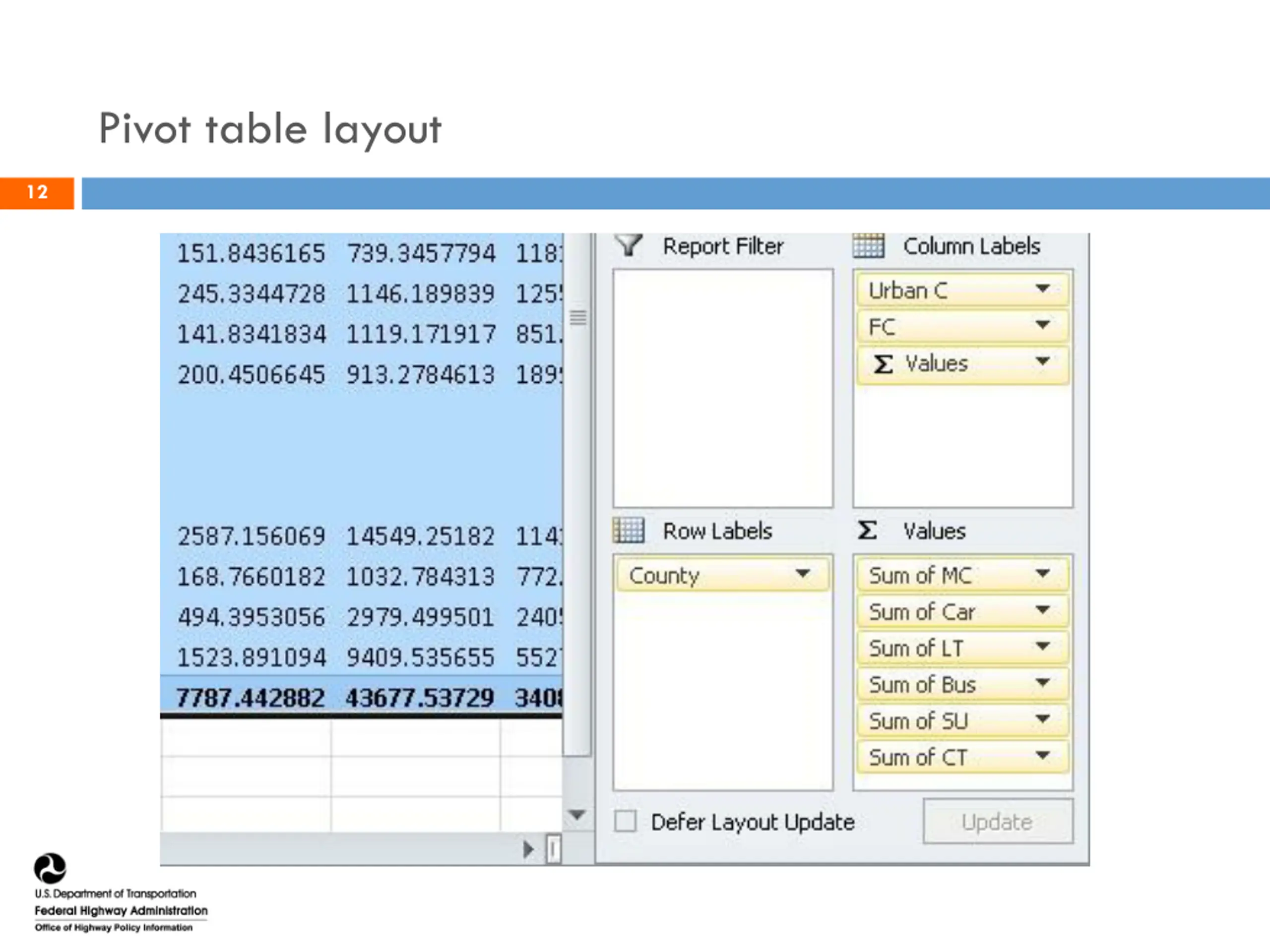
Task: Click the Column Labels heading text
Action: (x=971, y=246)
